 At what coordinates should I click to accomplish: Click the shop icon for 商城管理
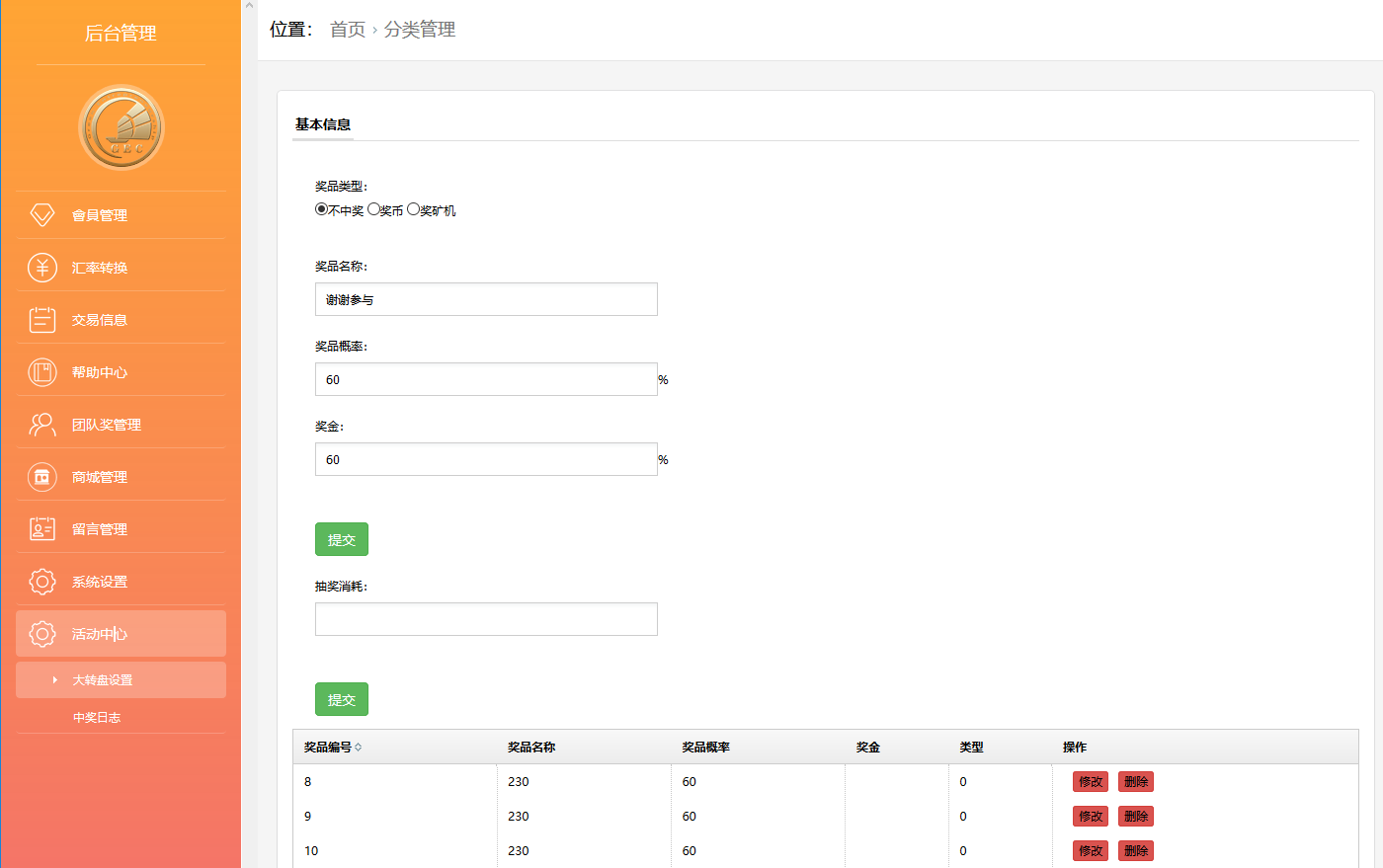(41, 477)
